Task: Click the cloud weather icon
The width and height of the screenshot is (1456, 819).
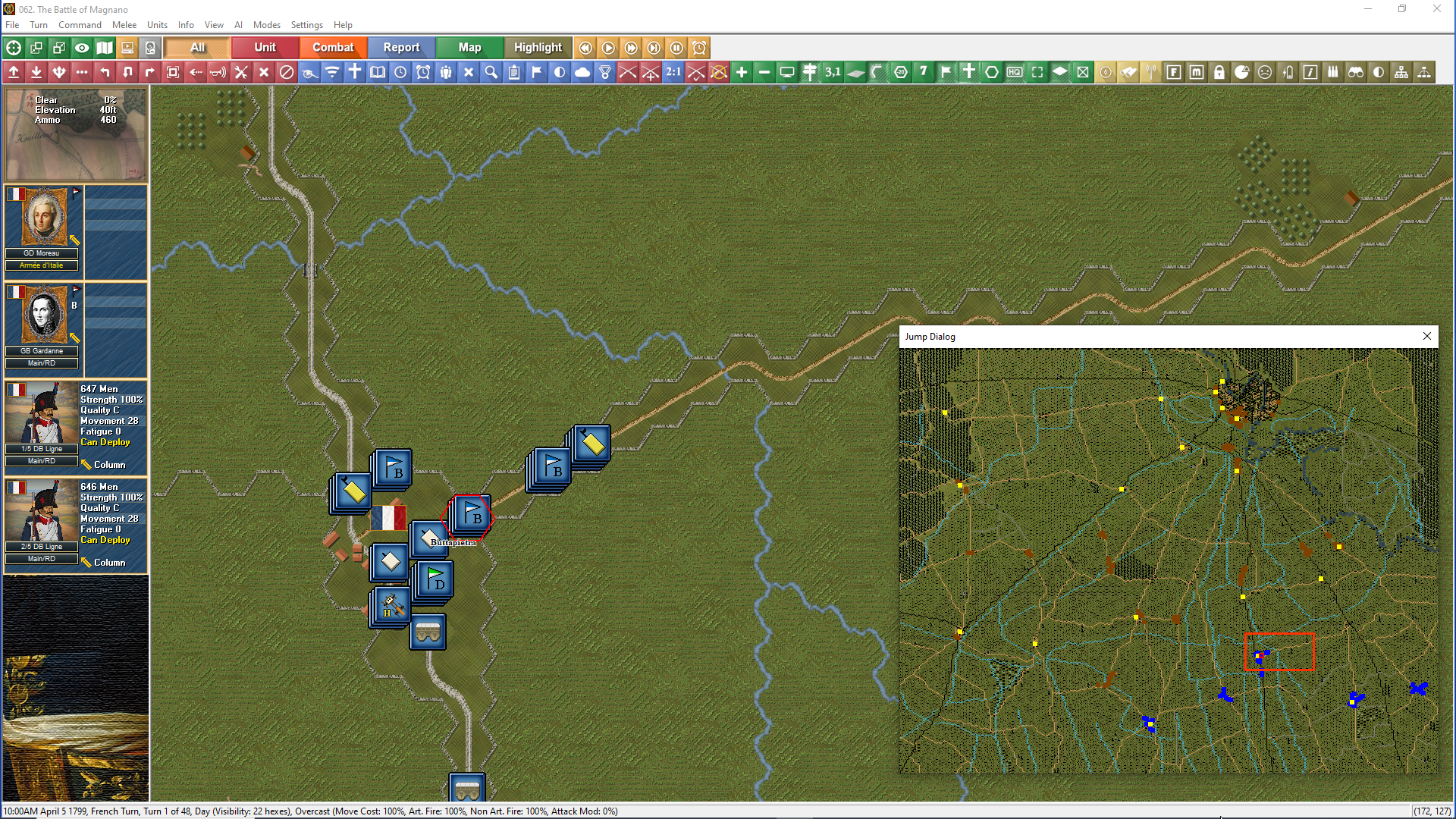Action: point(582,72)
